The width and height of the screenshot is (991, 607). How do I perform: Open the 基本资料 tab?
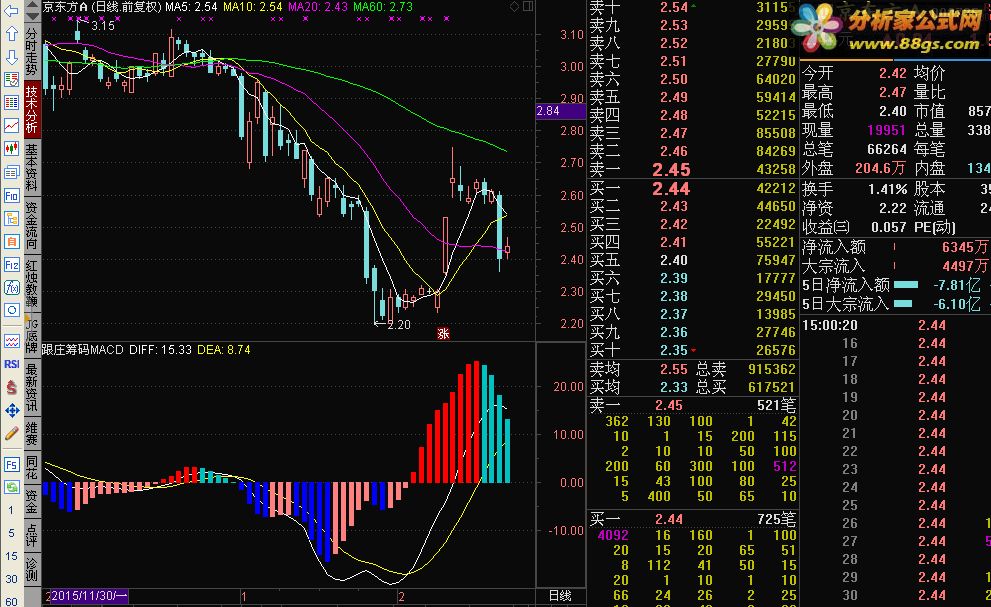coord(32,167)
